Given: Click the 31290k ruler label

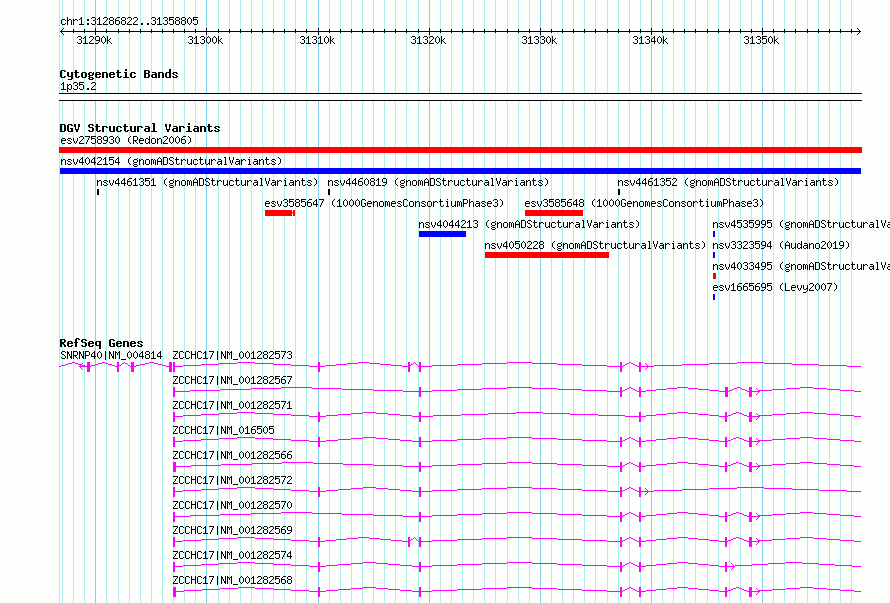Looking at the screenshot, I should coord(94,40).
